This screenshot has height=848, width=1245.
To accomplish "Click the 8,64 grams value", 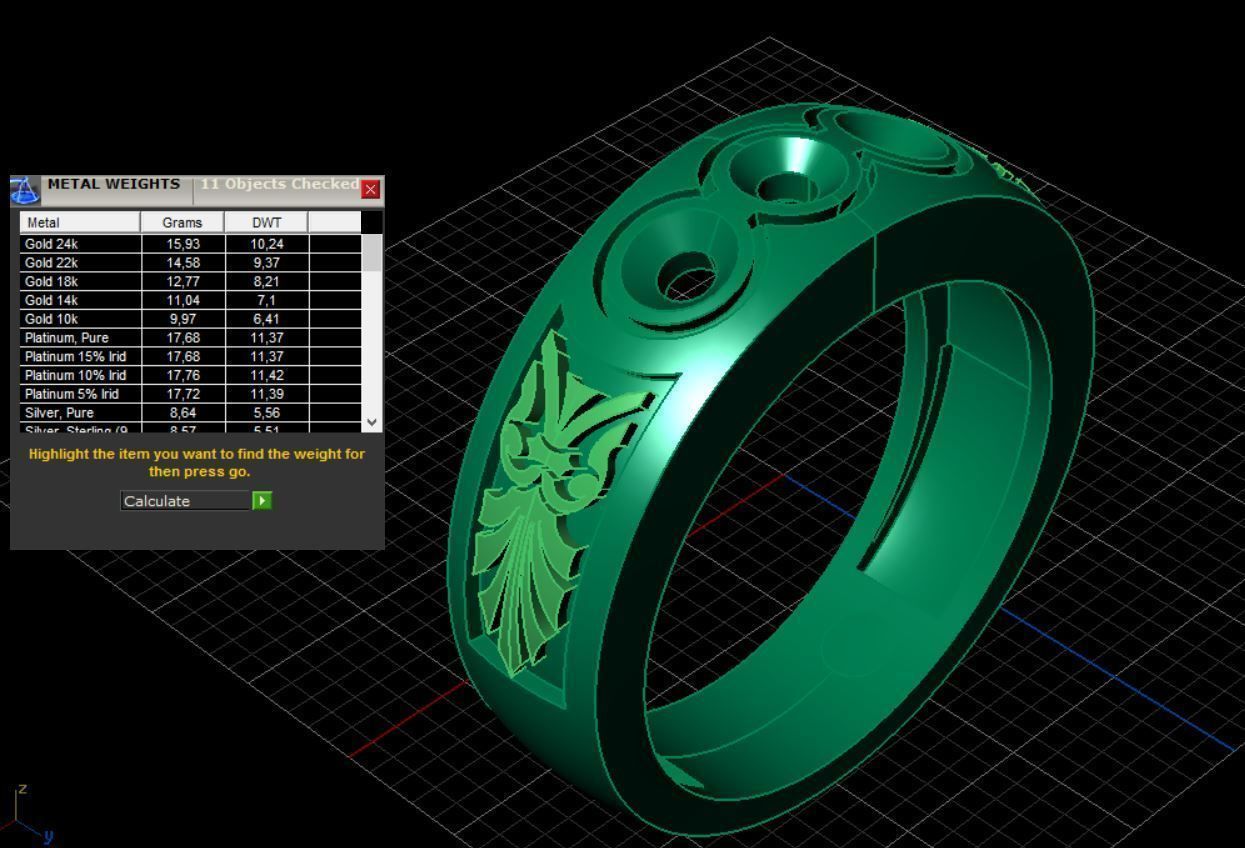I will pos(183,413).
